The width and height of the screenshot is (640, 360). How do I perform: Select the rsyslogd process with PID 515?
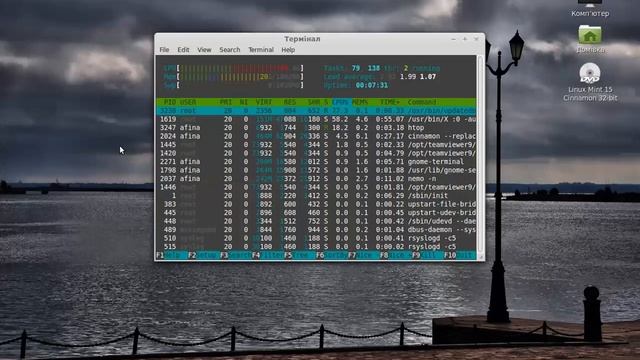click(316, 247)
